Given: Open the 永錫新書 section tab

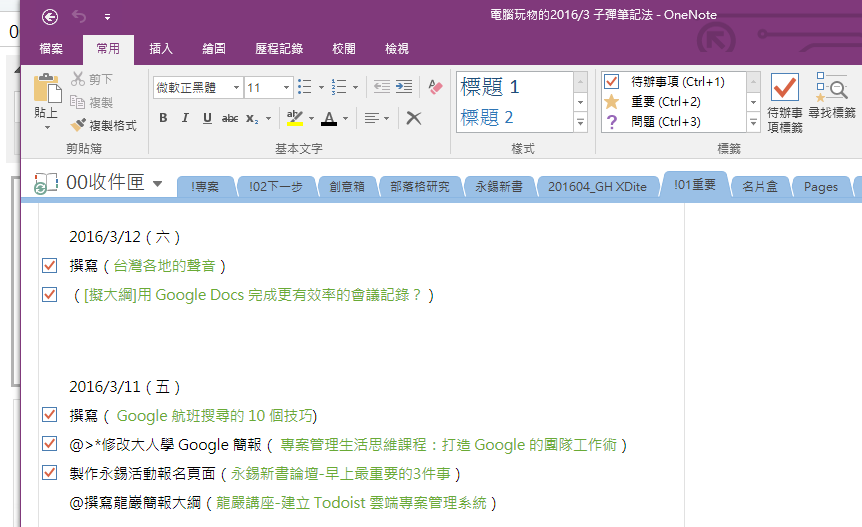Looking at the screenshot, I should pos(499,187).
